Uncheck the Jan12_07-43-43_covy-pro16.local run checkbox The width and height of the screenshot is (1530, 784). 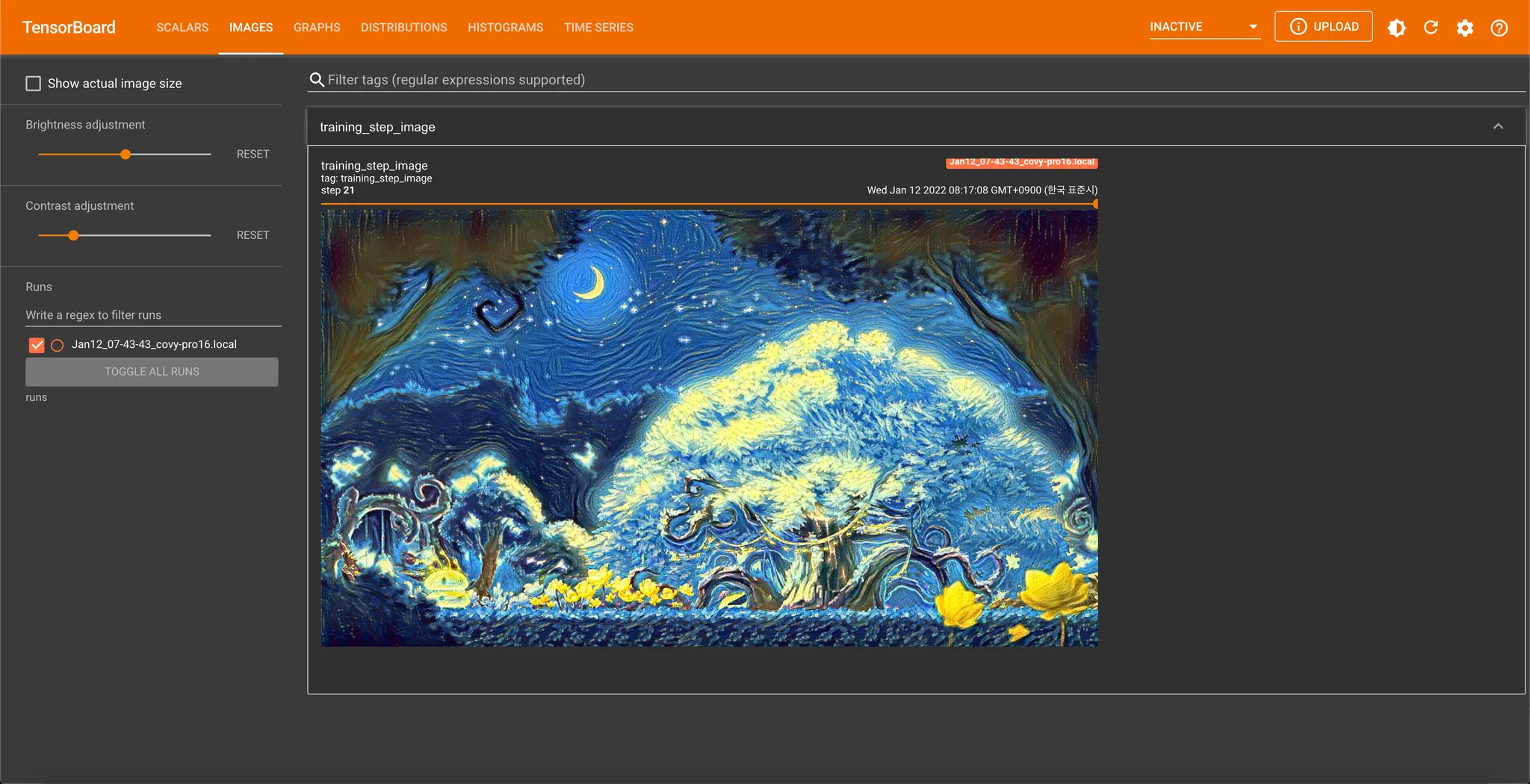pos(37,345)
